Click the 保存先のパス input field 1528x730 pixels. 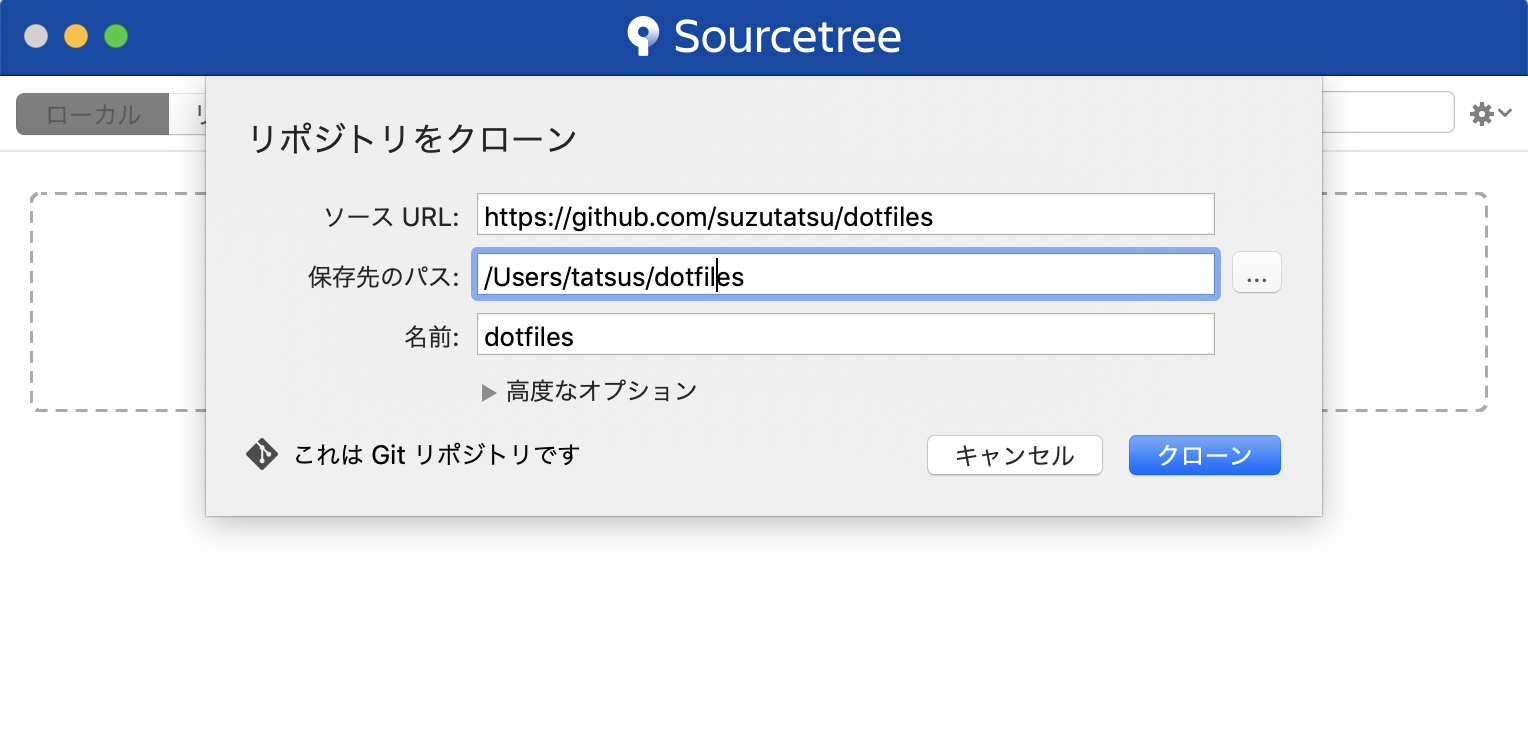point(845,274)
